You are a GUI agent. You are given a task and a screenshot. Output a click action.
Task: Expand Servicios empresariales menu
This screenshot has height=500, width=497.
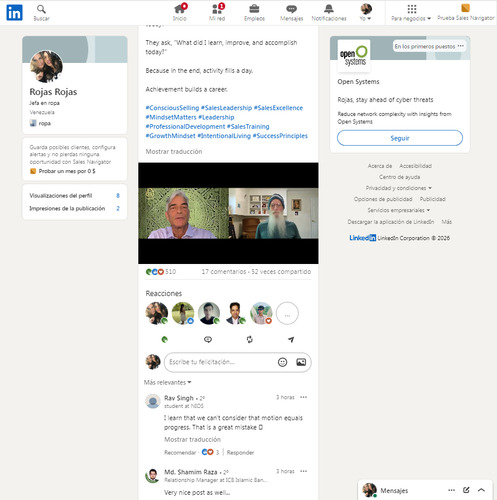(x=398, y=210)
